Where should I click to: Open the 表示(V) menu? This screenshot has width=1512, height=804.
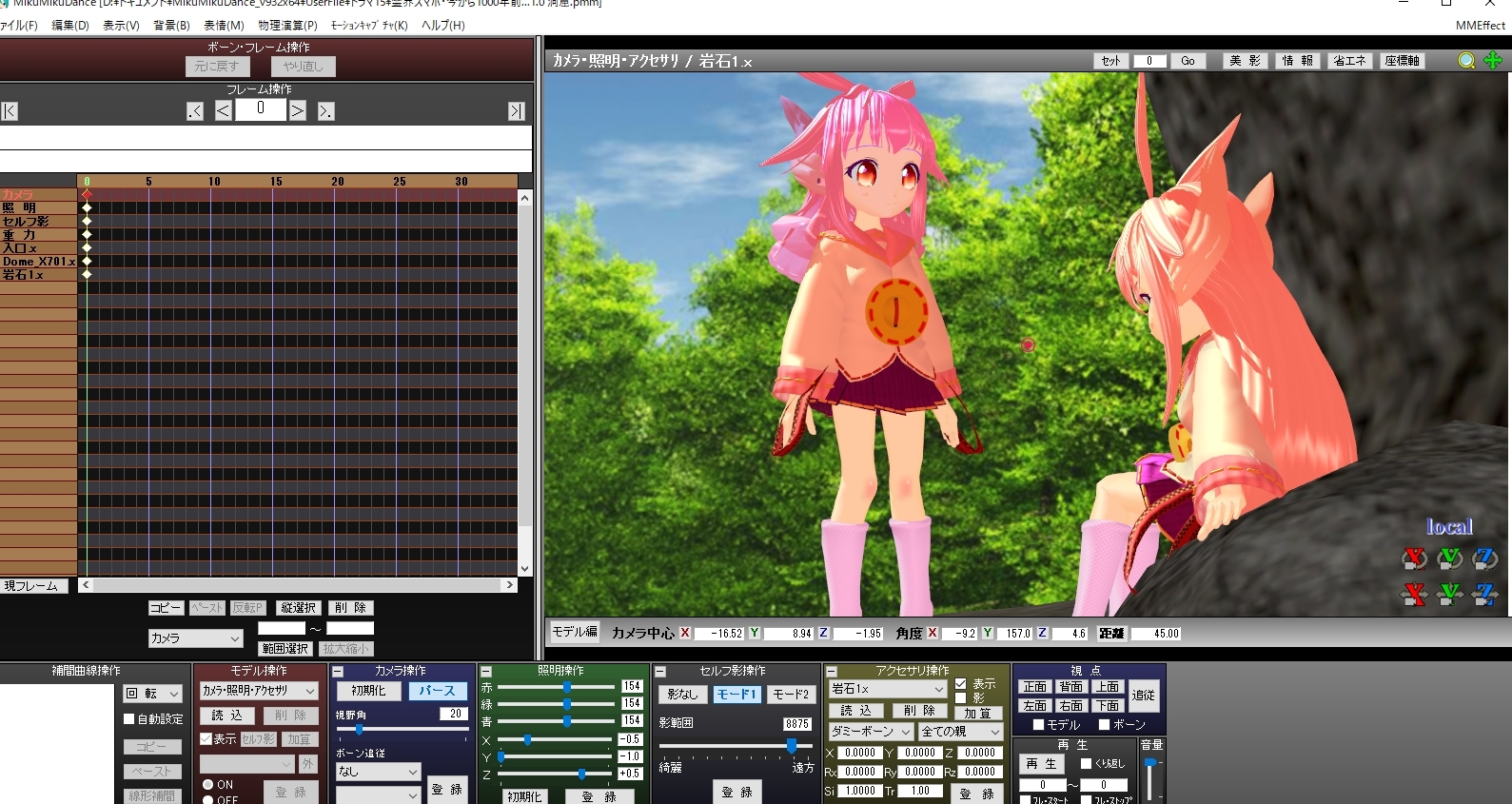pos(121,26)
